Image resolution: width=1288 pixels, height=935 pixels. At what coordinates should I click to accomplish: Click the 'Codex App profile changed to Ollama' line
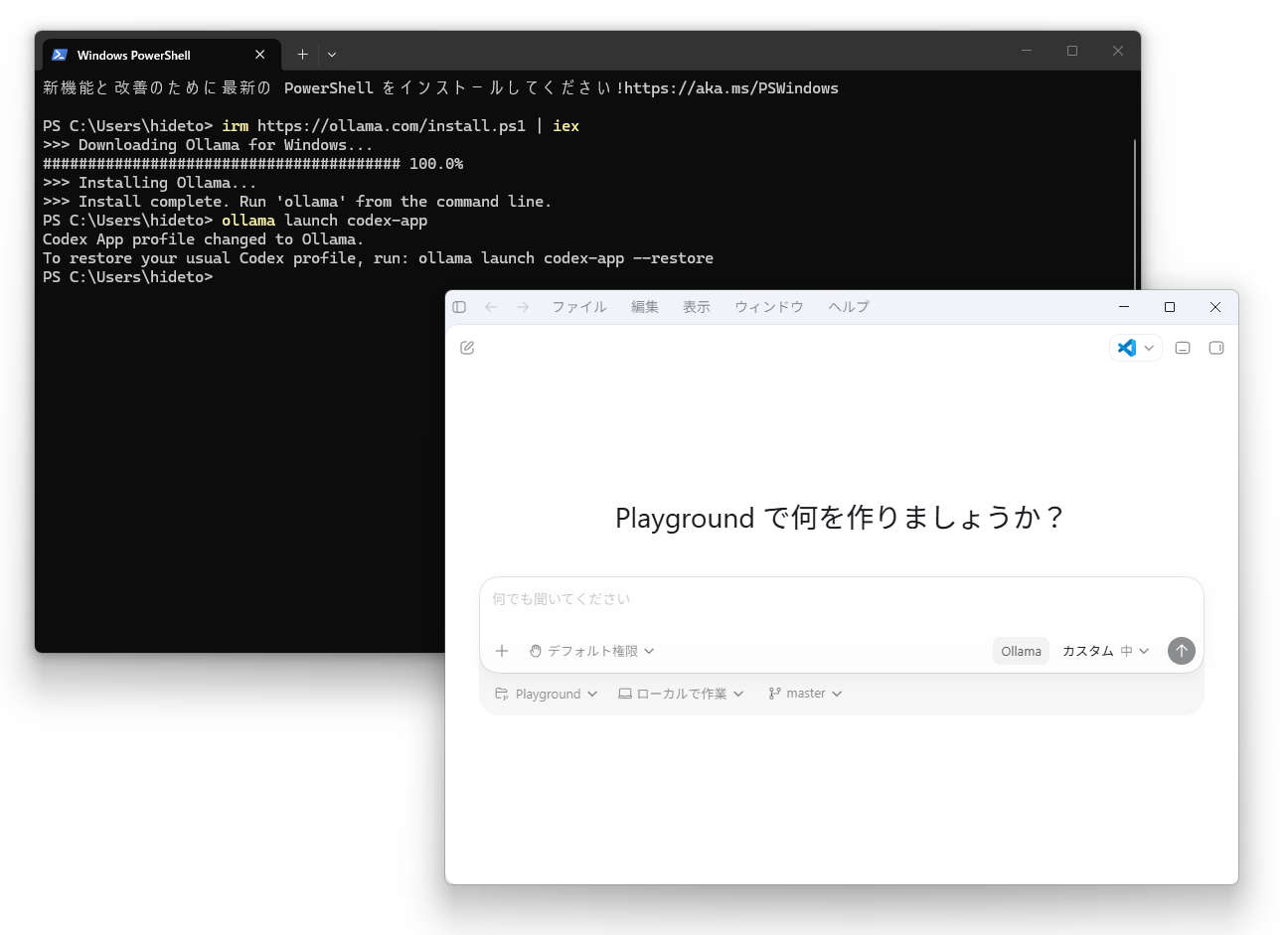coord(204,239)
